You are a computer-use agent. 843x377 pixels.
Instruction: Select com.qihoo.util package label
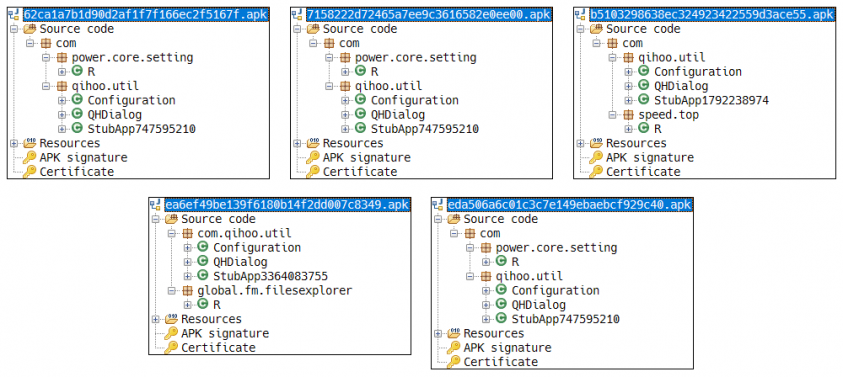[244, 233]
